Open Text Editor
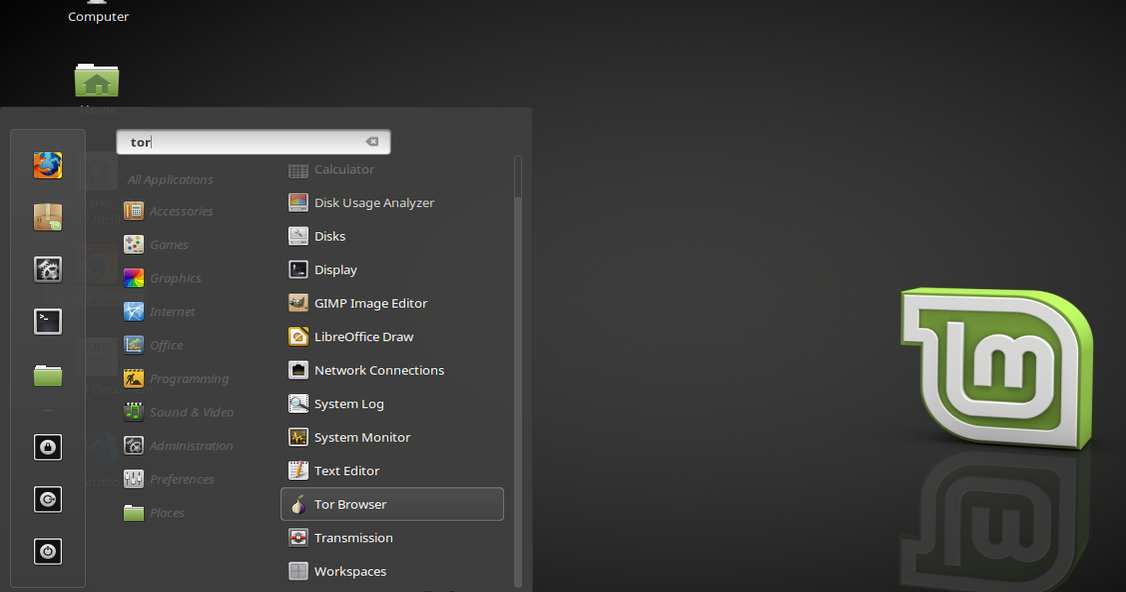The height and width of the screenshot is (592, 1126). tap(392, 471)
